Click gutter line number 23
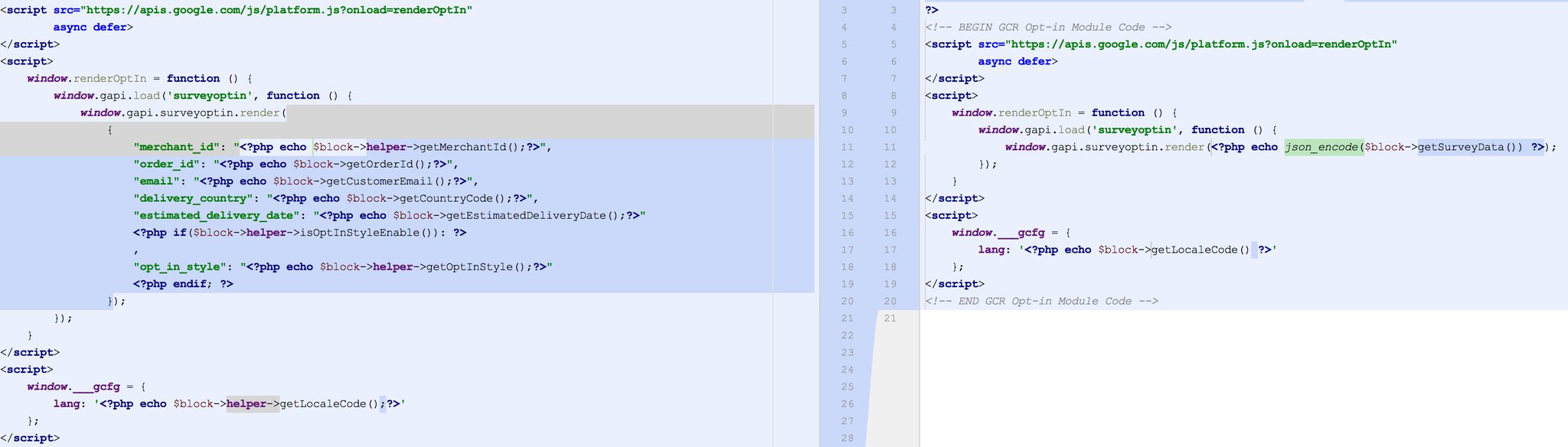 click(x=847, y=352)
